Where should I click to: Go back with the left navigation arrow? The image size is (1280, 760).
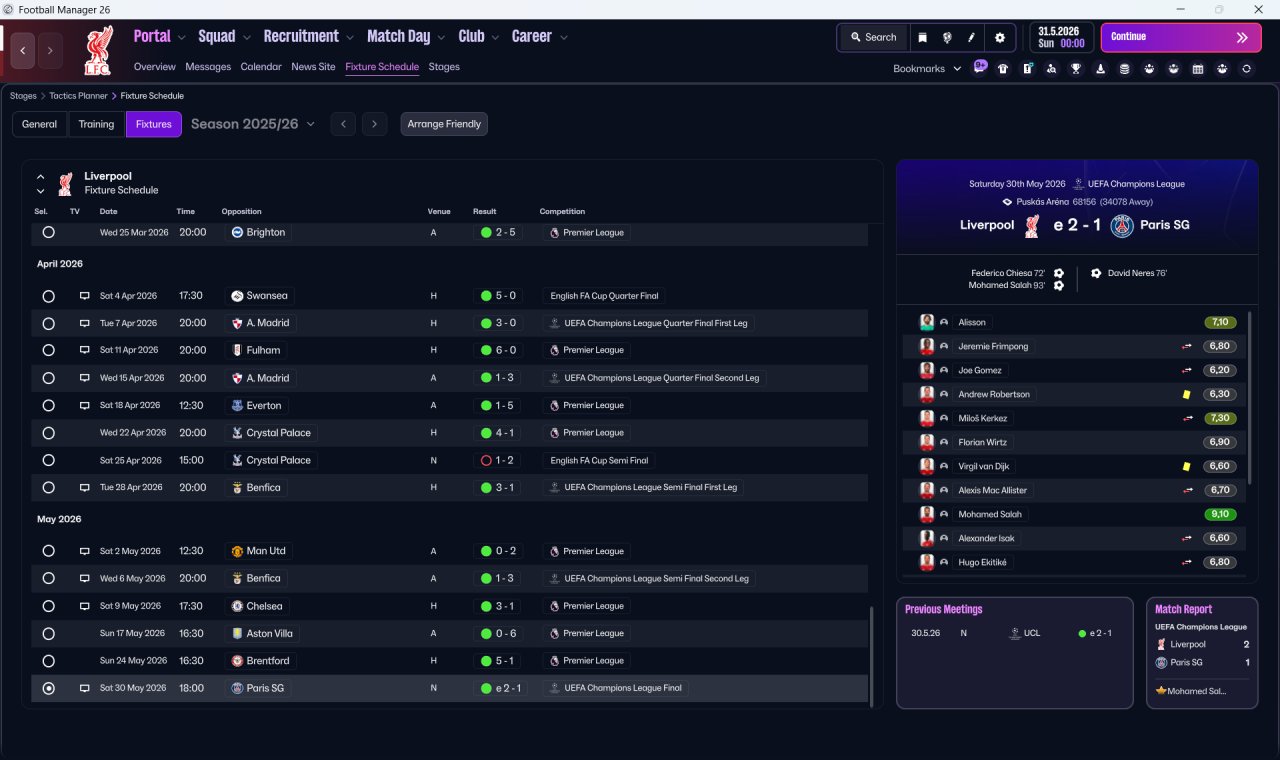point(24,50)
